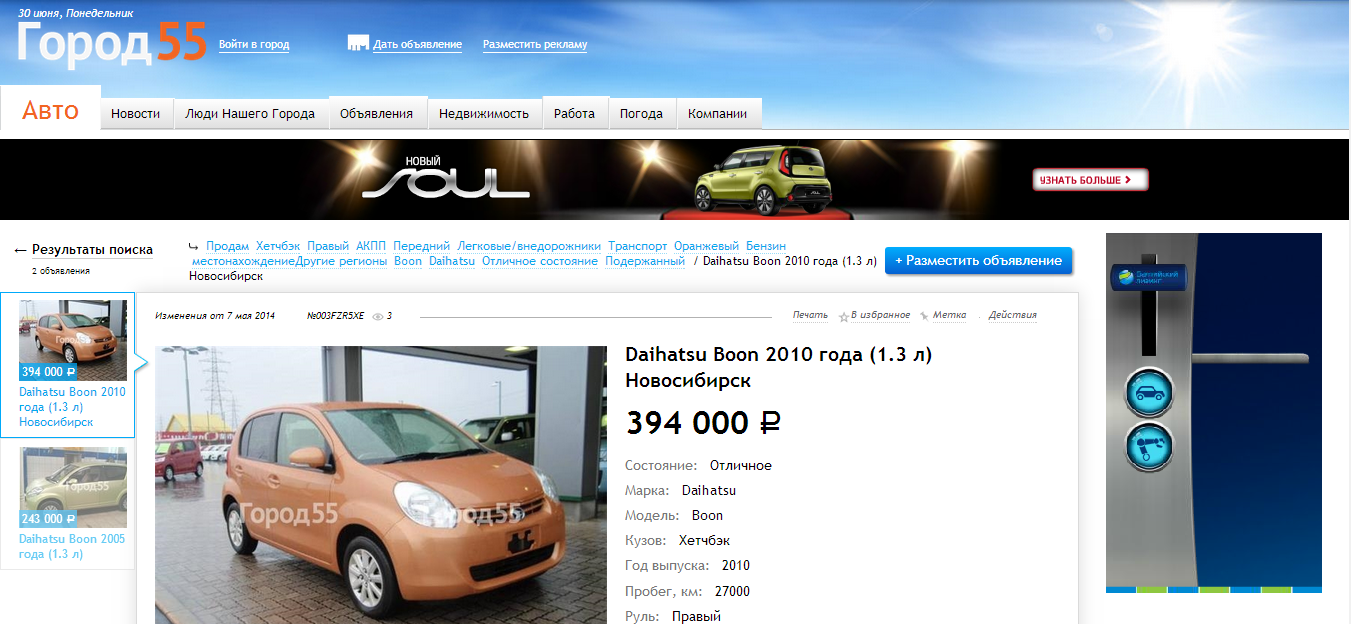The width and height of the screenshot is (1351, 624).
Task: Select the Daihatsu Boon 2005 thumbnail
Action: (x=73, y=487)
